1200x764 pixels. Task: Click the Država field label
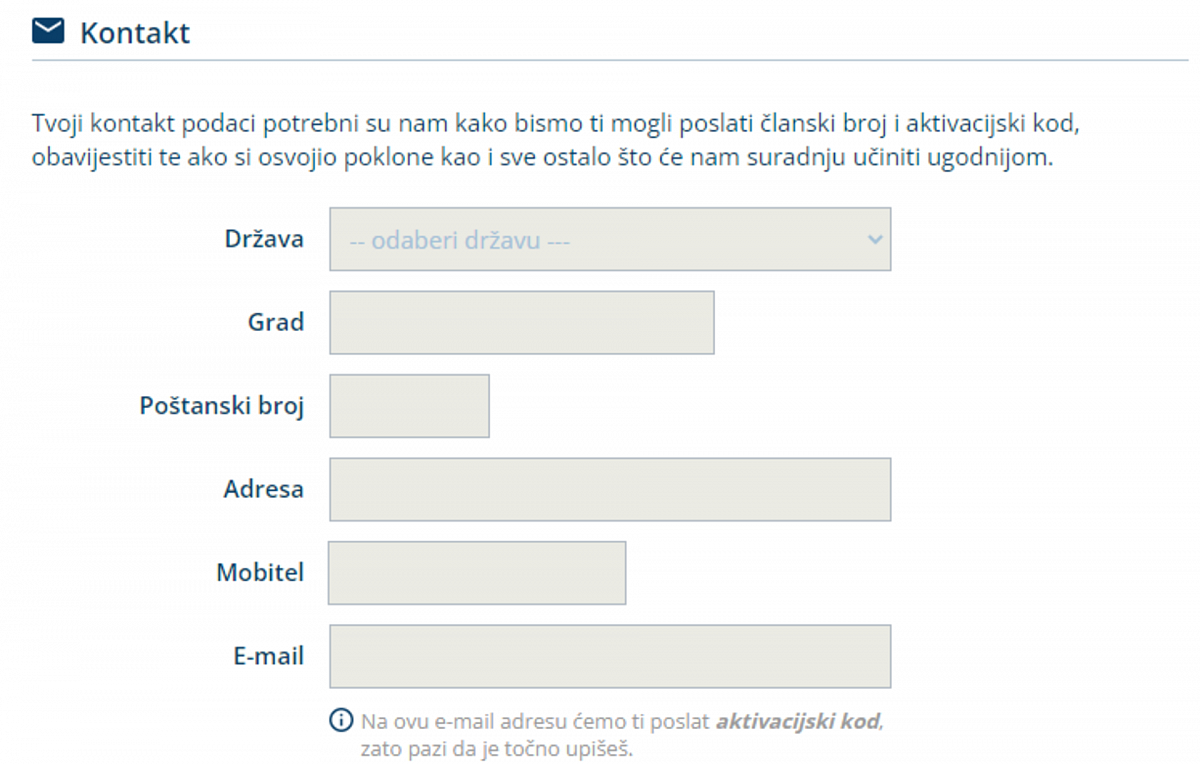point(264,240)
